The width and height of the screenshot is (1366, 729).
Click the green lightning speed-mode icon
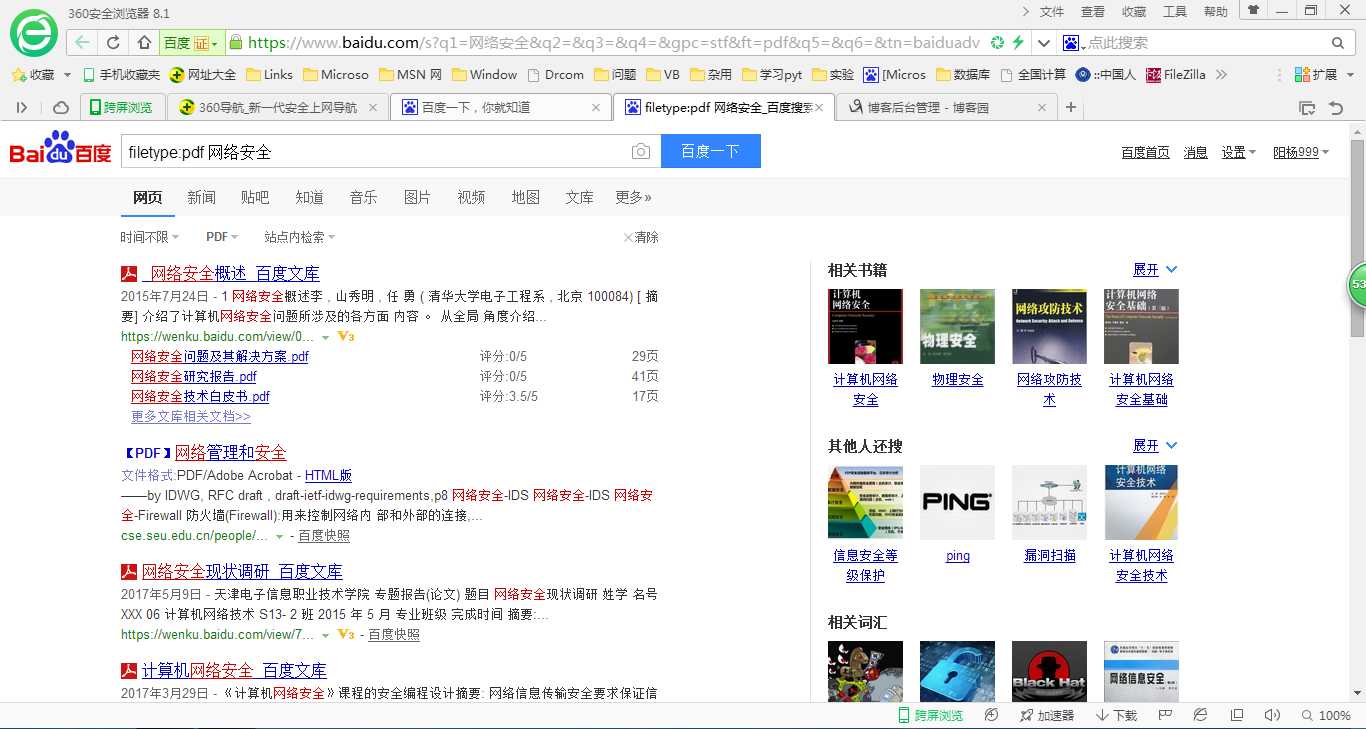1018,43
